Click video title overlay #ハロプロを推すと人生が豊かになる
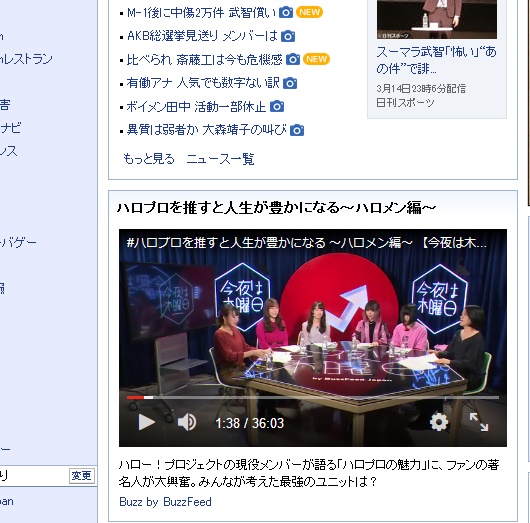This screenshot has height=523, width=530. click(306, 243)
